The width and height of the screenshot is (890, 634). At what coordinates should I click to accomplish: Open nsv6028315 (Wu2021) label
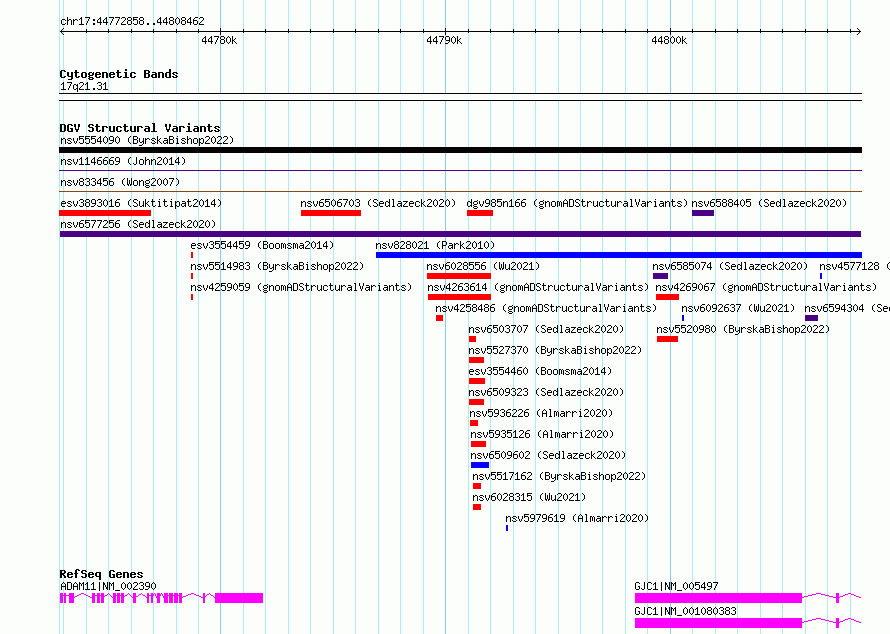tap(529, 497)
